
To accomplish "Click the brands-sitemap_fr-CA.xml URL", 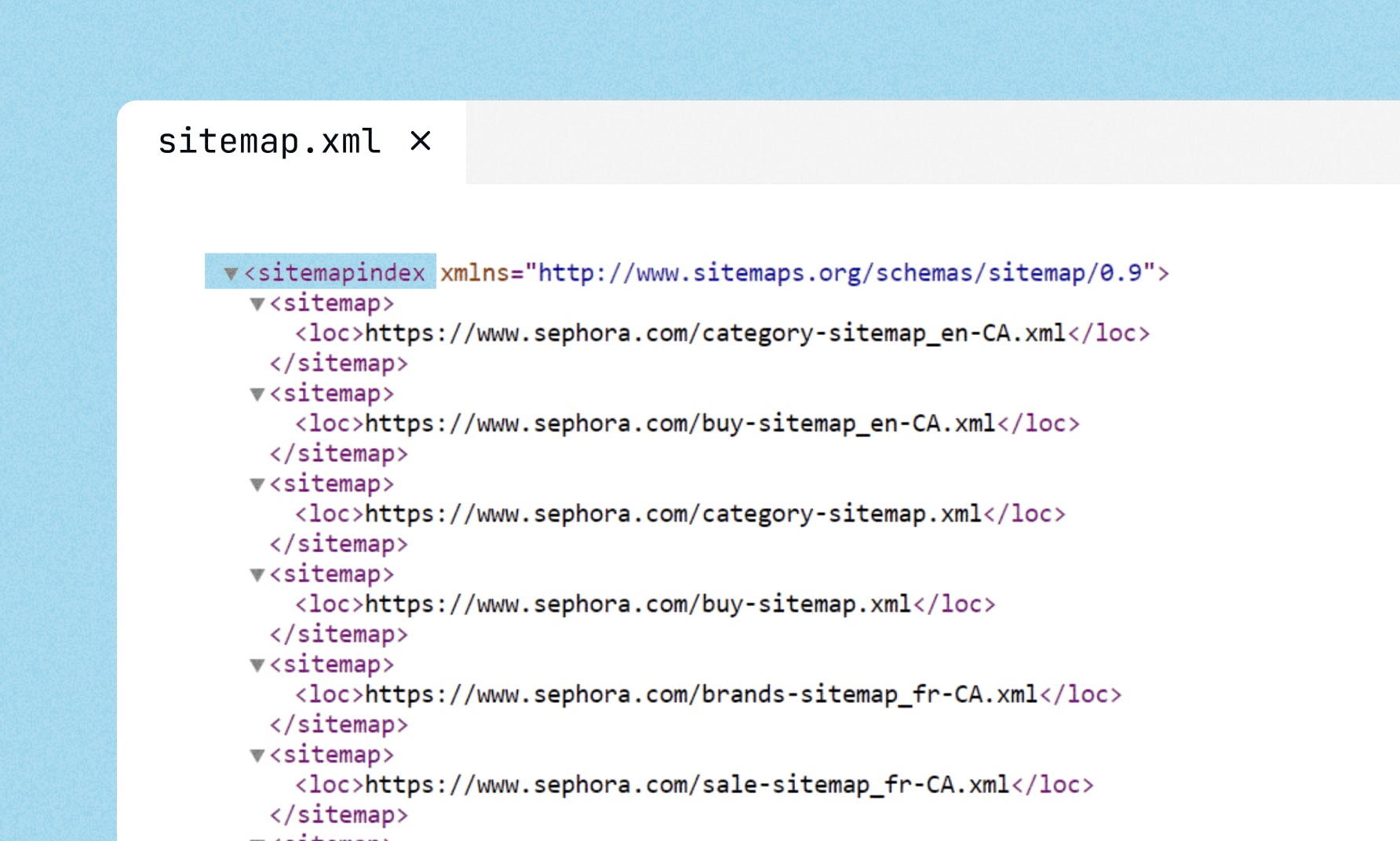I will click(x=701, y=694).
